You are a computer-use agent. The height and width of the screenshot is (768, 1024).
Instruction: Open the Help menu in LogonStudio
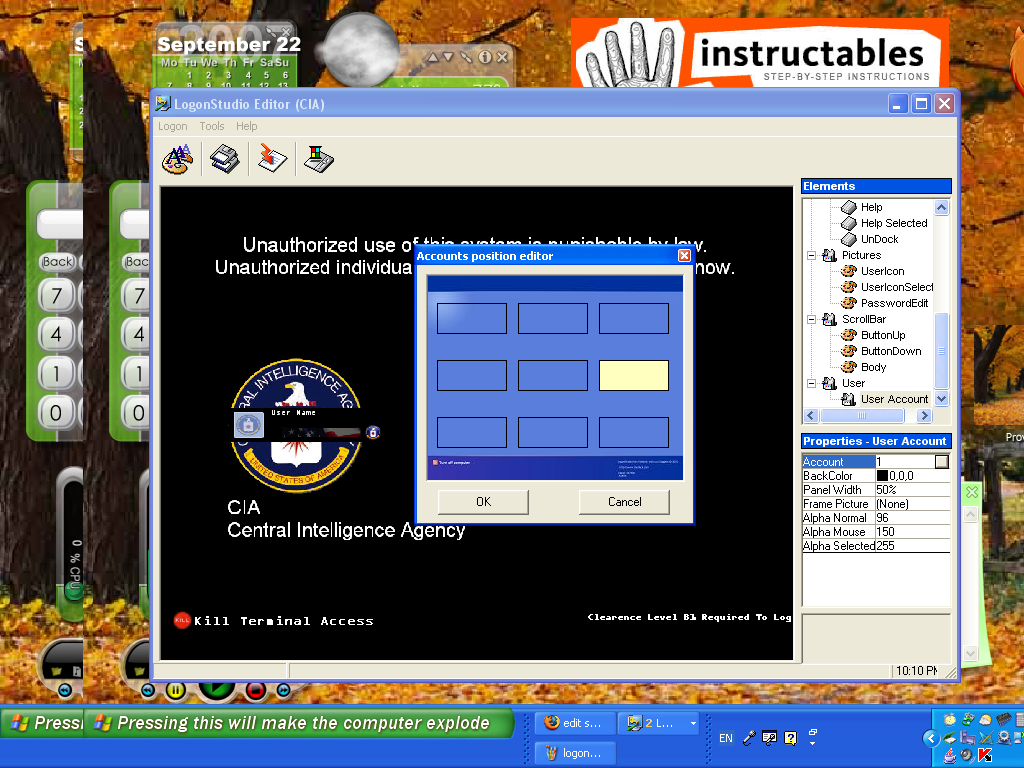pyautogui.click(x=246, y=126)
